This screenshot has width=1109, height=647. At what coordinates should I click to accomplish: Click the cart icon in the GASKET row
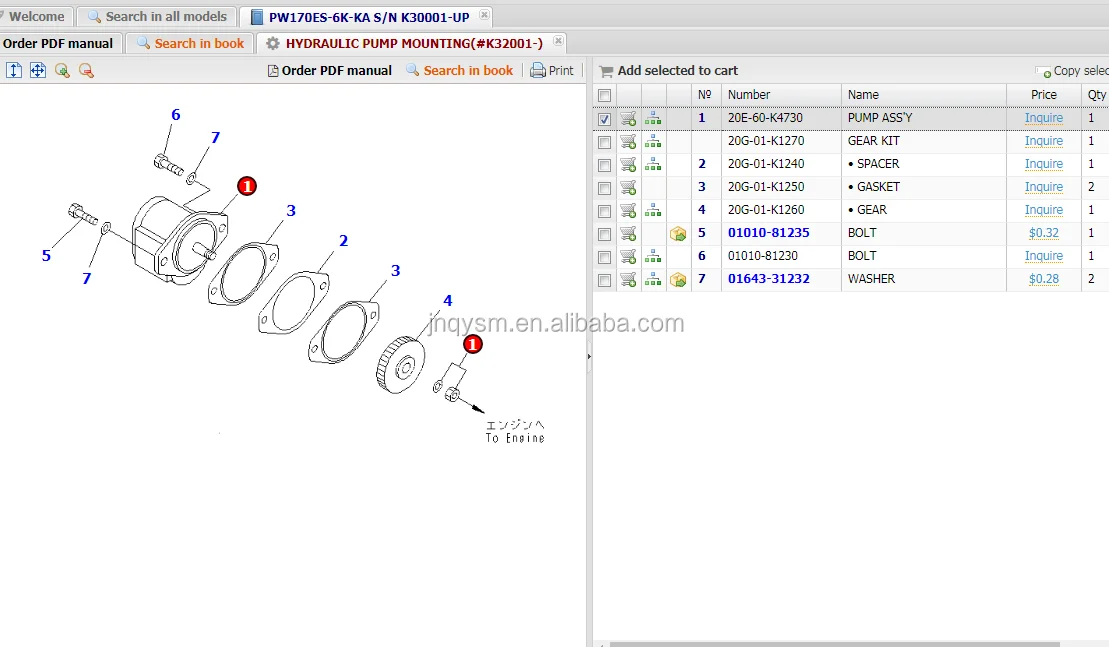(628, 188)
